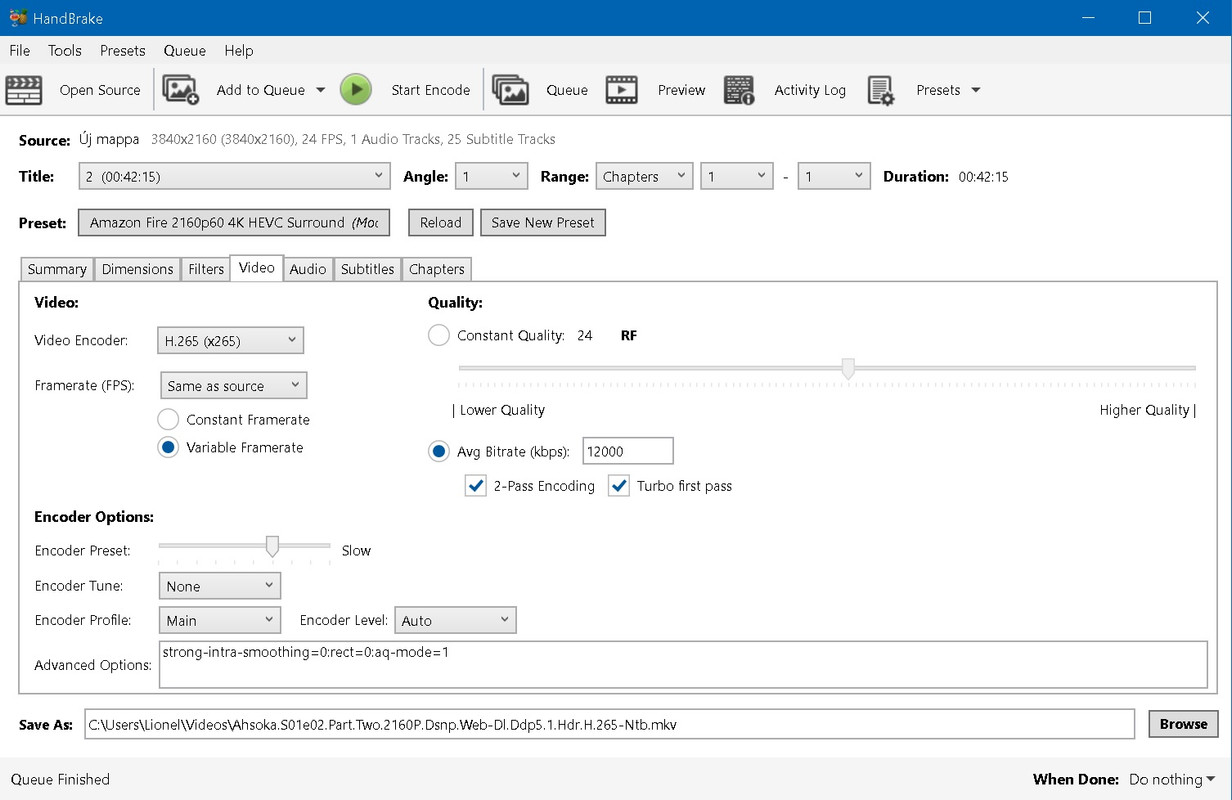Switch to the Audio tab

coord(308,269)
